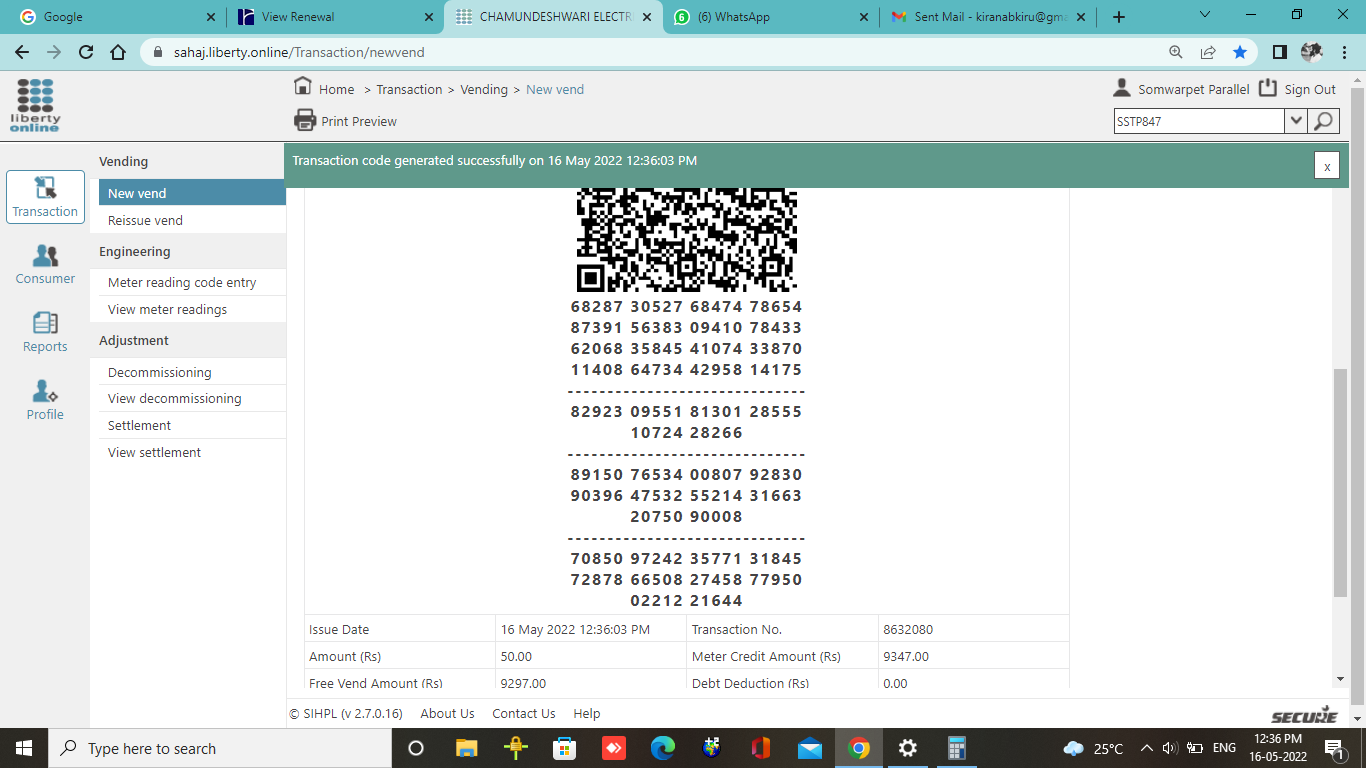Show hidden system tray icons
This screenshot has width=1366, height=768.
pyautogui.click(x=1147, y=748)
